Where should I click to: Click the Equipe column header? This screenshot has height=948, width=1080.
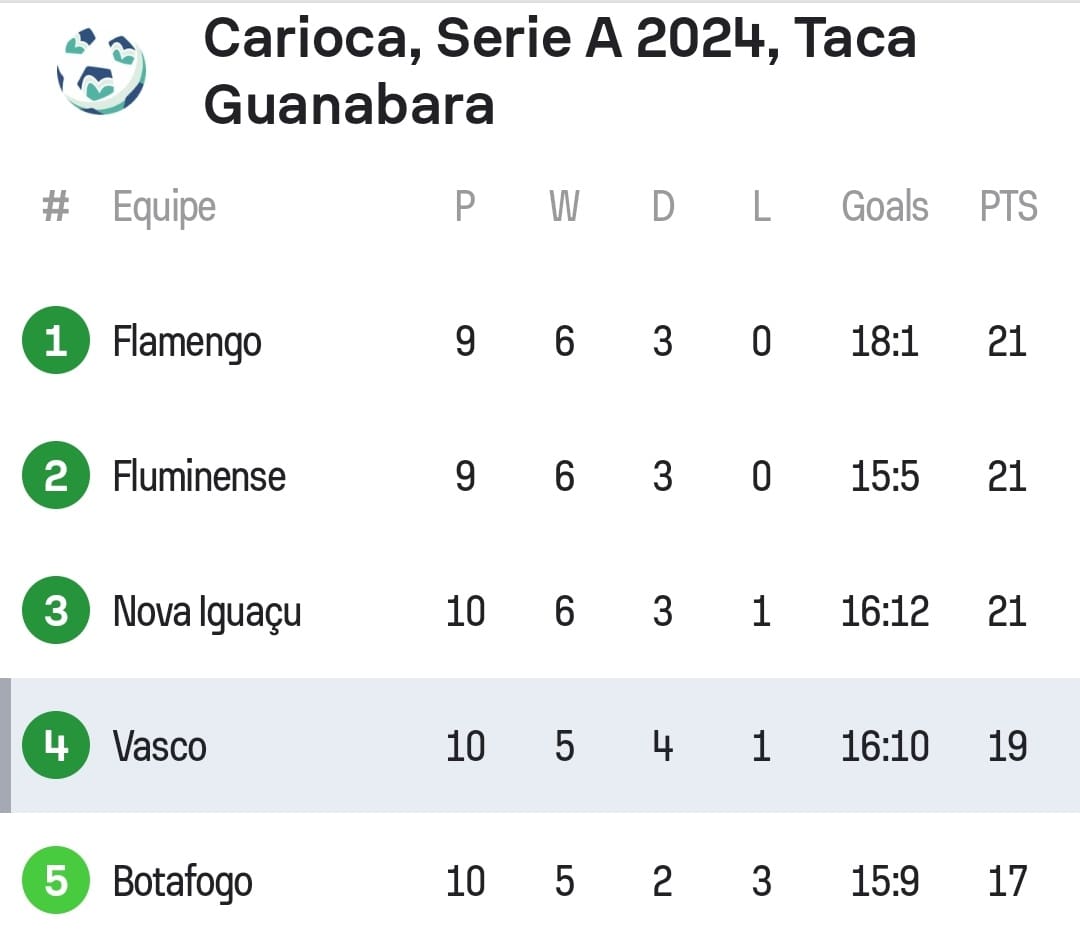[165, 208]
